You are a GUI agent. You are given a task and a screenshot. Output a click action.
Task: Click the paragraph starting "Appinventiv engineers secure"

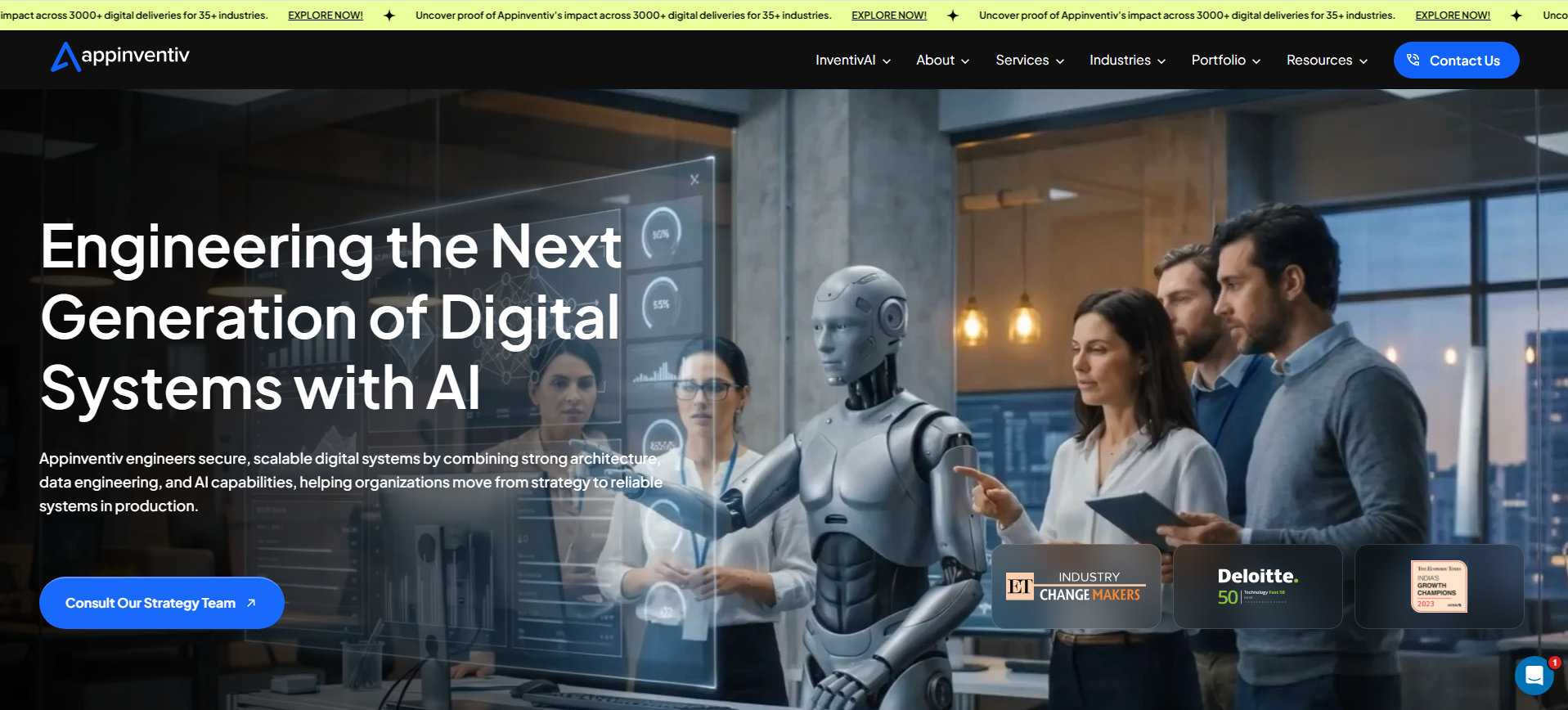click(351, 483)
